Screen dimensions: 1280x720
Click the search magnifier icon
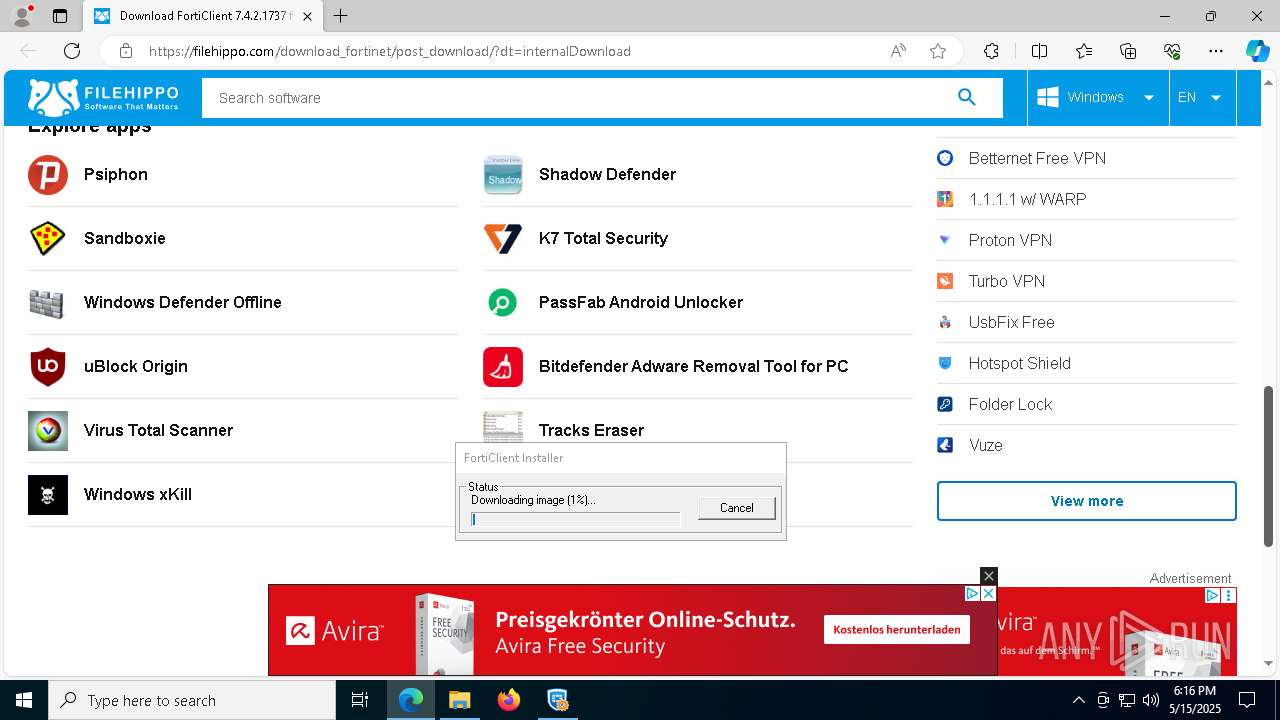click(966, 97)
